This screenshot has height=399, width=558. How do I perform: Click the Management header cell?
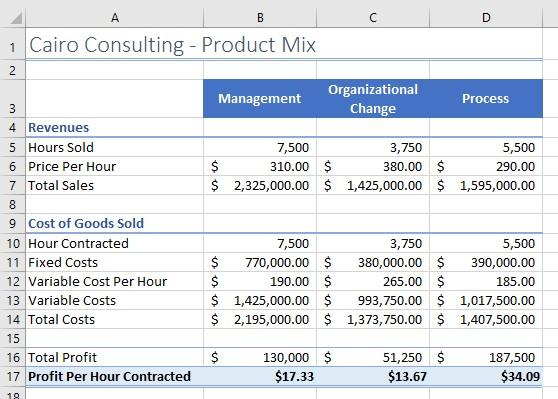click(260, 99)
